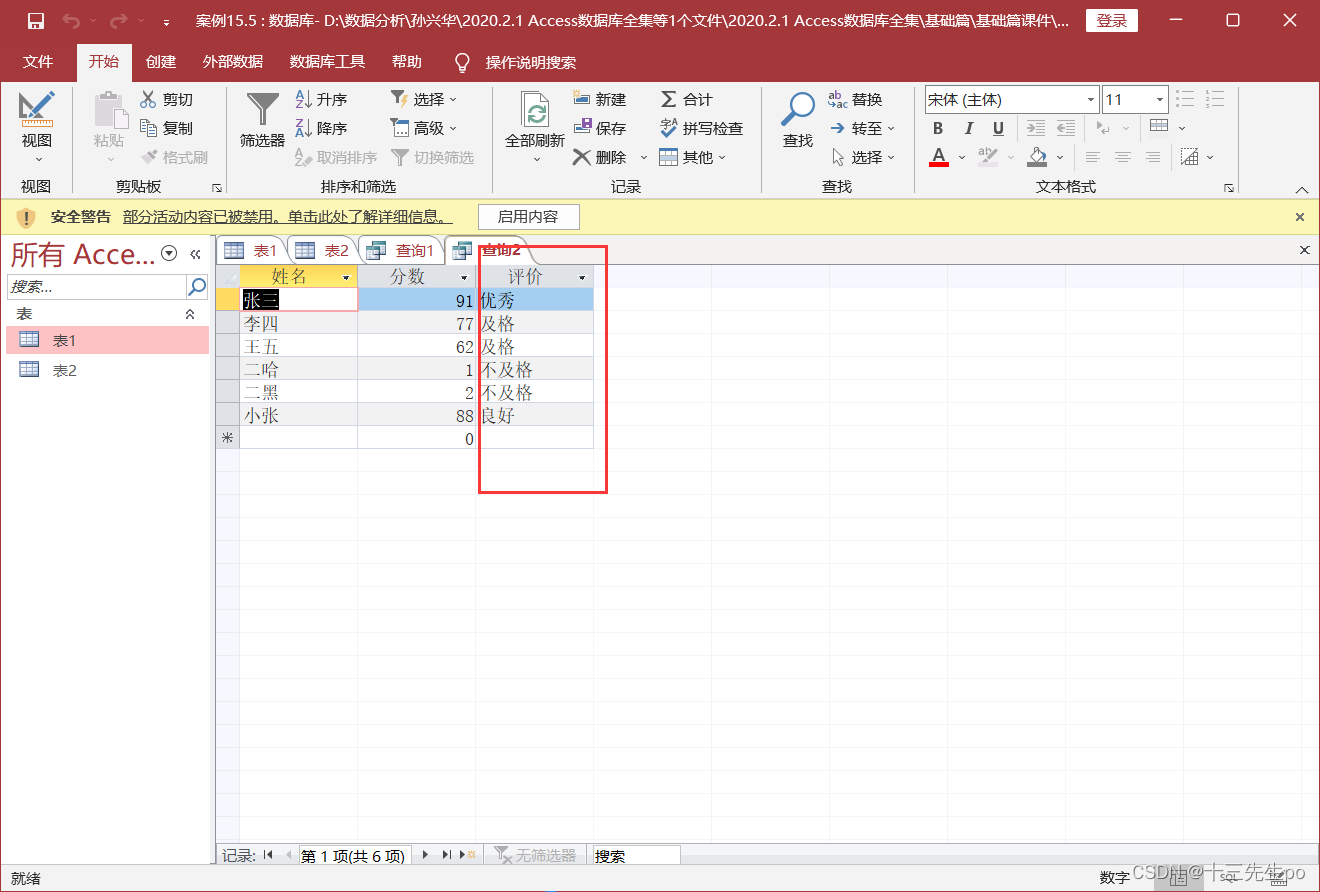Click new blank record navigation button
This screenshot has height=892, width=1320.
point(467,855)
